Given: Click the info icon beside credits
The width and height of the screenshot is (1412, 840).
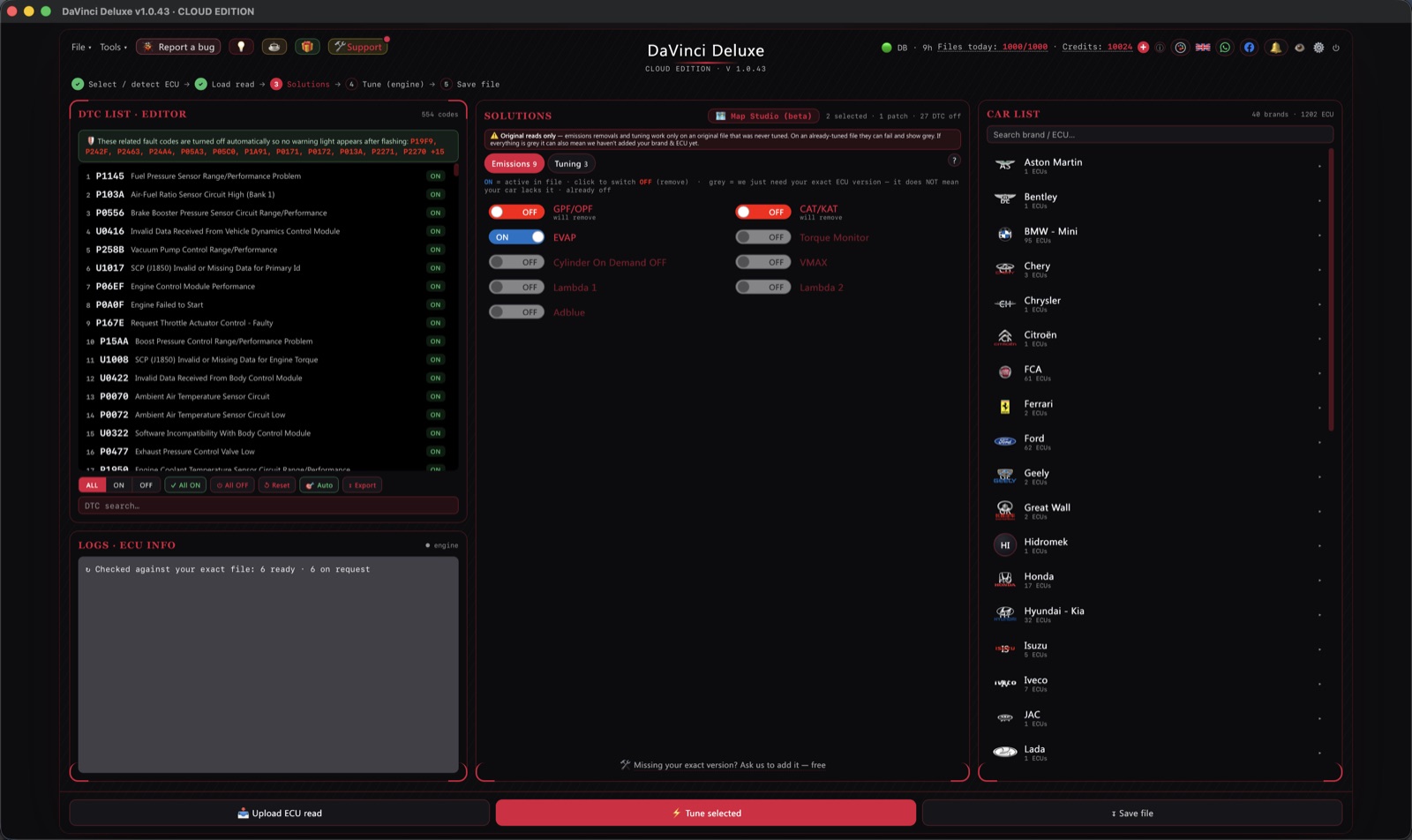Looking at the screenshot, I should [x=1160, y=48].
